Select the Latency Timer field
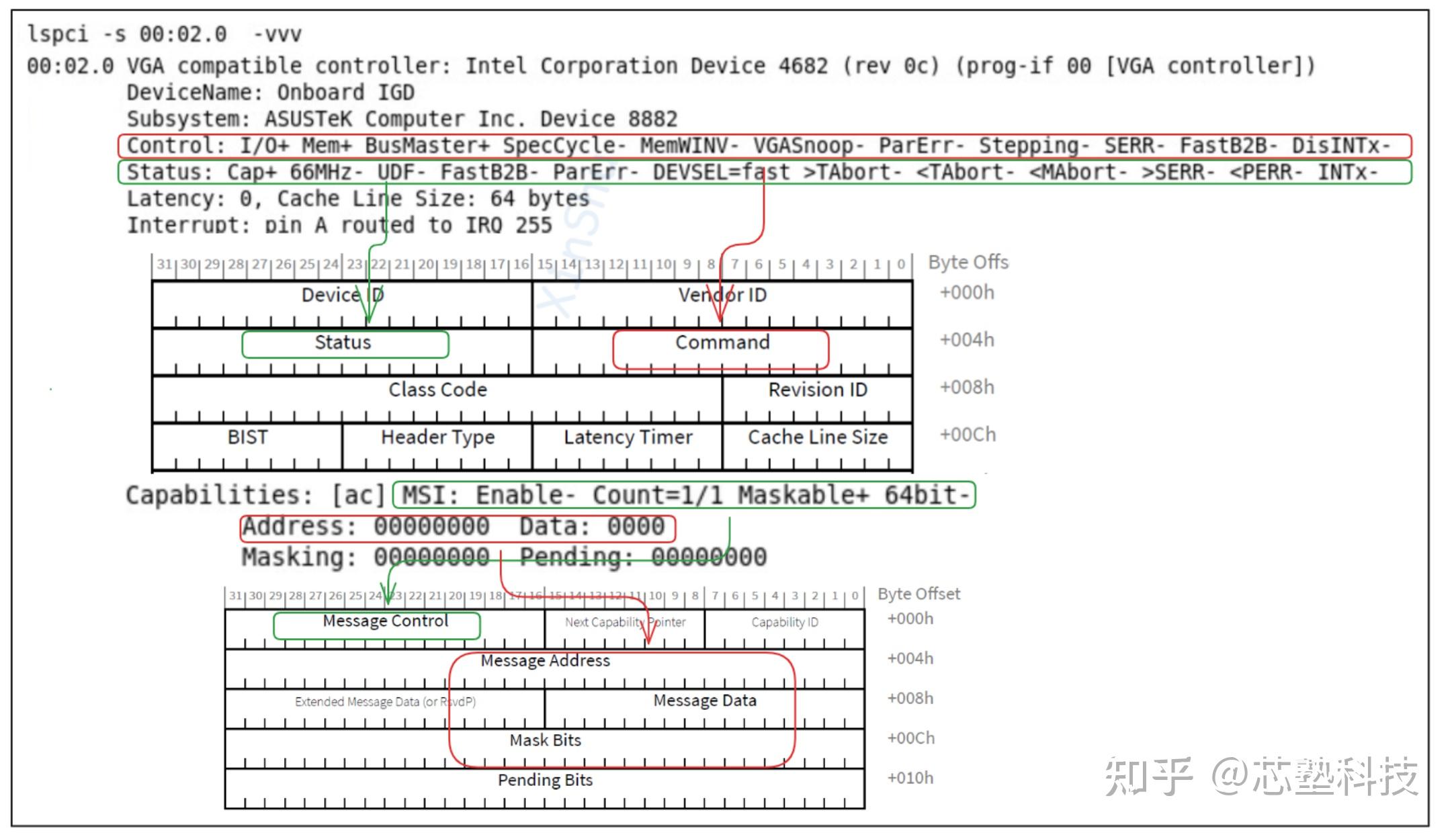The height and width of the screenshot is (835, 1456). [x=628, y=437]
